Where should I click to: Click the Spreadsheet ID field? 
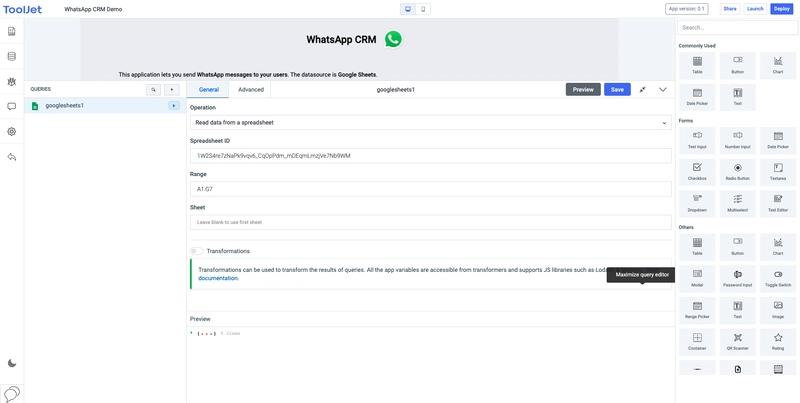coord(431,156)
